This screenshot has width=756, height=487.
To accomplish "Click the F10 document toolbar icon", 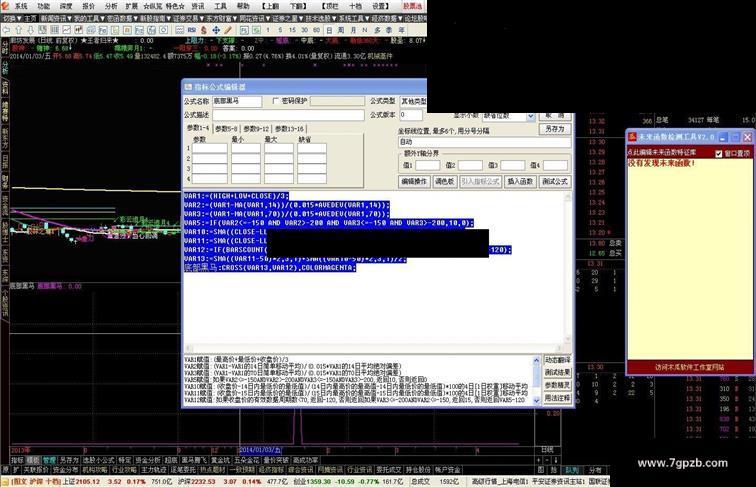I will (103, 30).
